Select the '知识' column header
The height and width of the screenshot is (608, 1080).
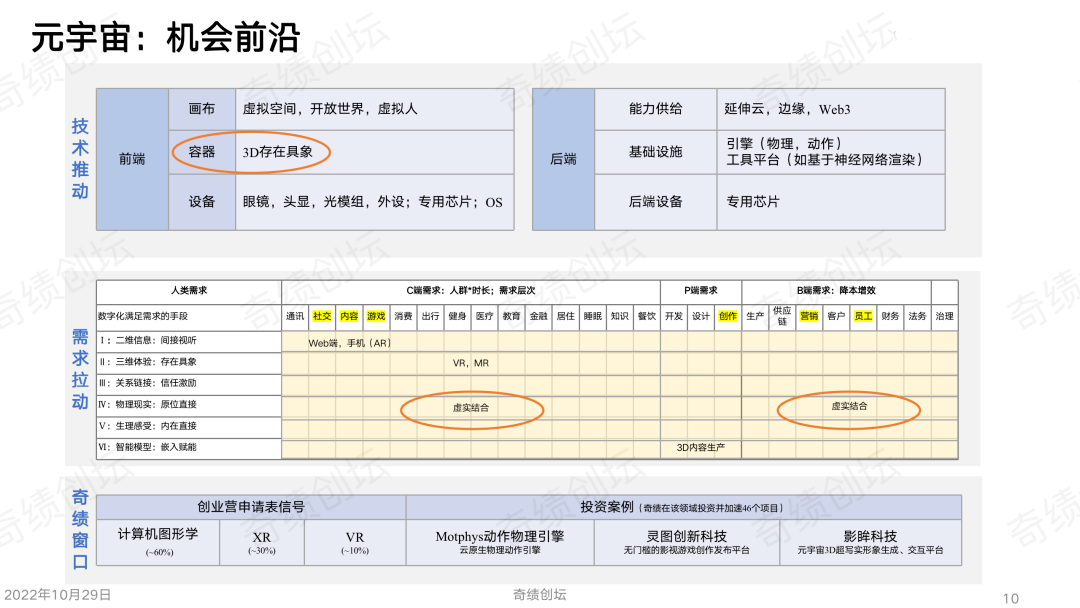[620, 316]
